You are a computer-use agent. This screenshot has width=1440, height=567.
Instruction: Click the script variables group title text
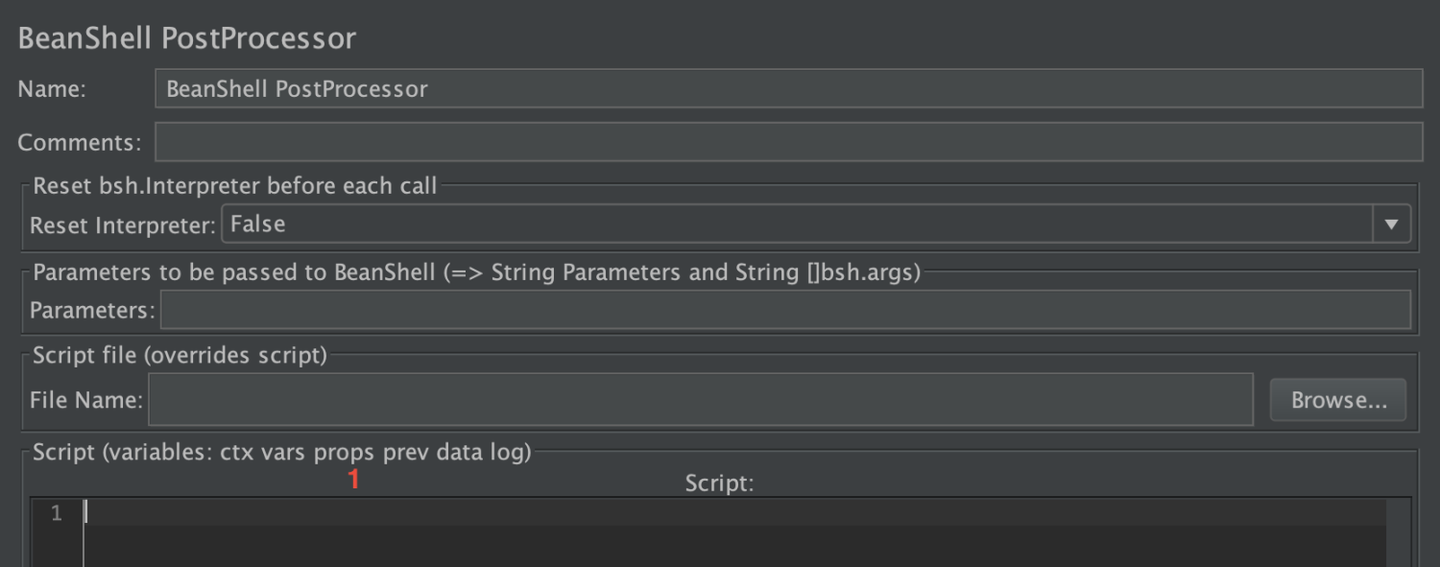282,452
